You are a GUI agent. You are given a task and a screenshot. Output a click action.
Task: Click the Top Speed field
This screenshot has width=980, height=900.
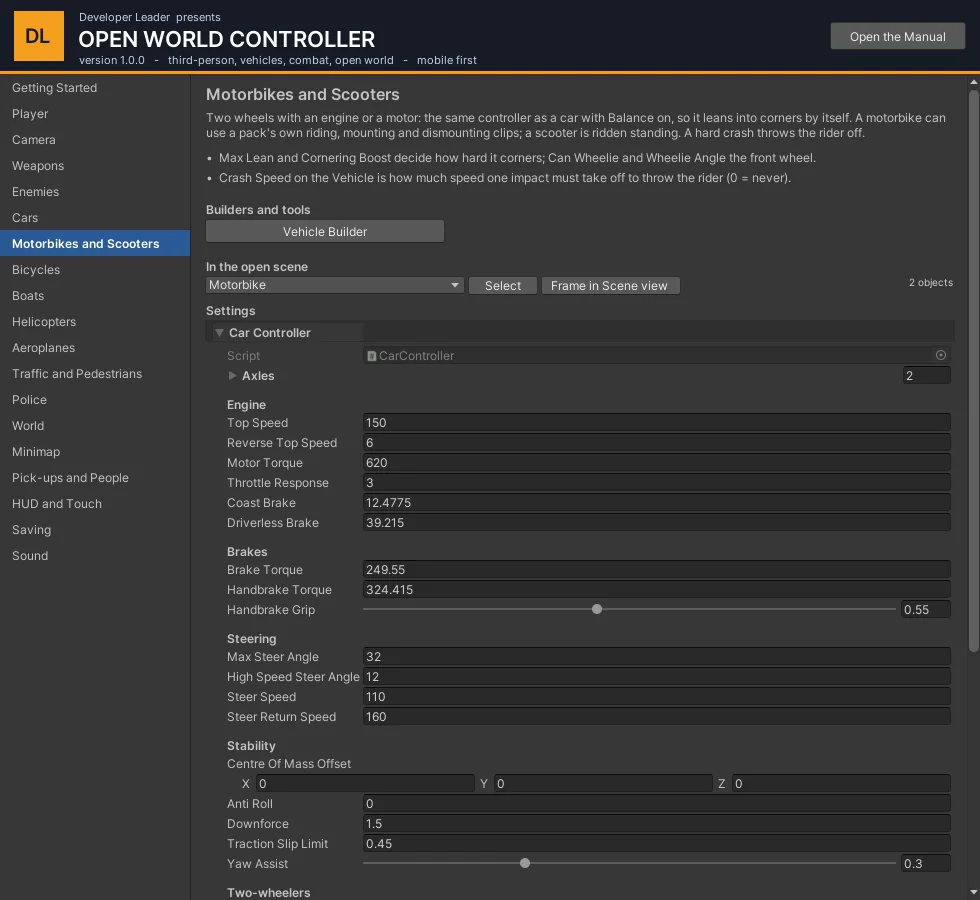coord(656,422)
